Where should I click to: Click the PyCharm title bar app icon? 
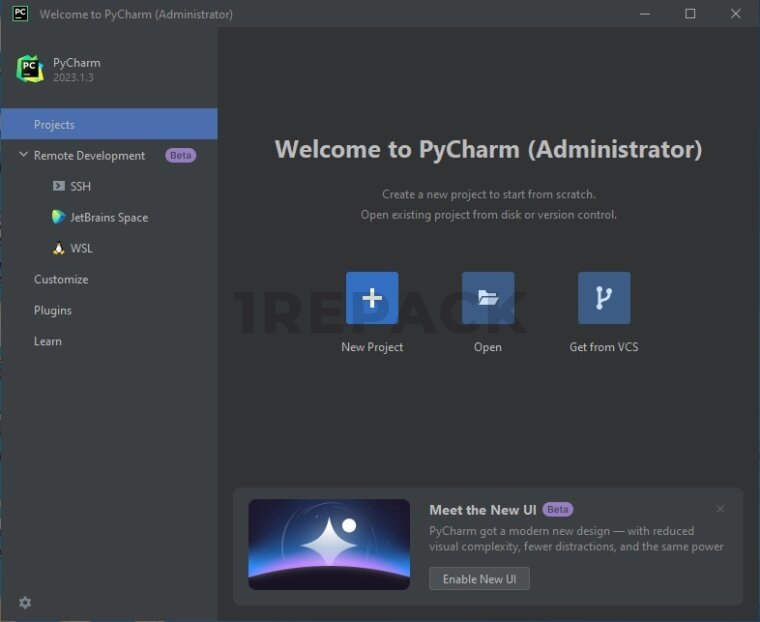click(x=20, y=14)
